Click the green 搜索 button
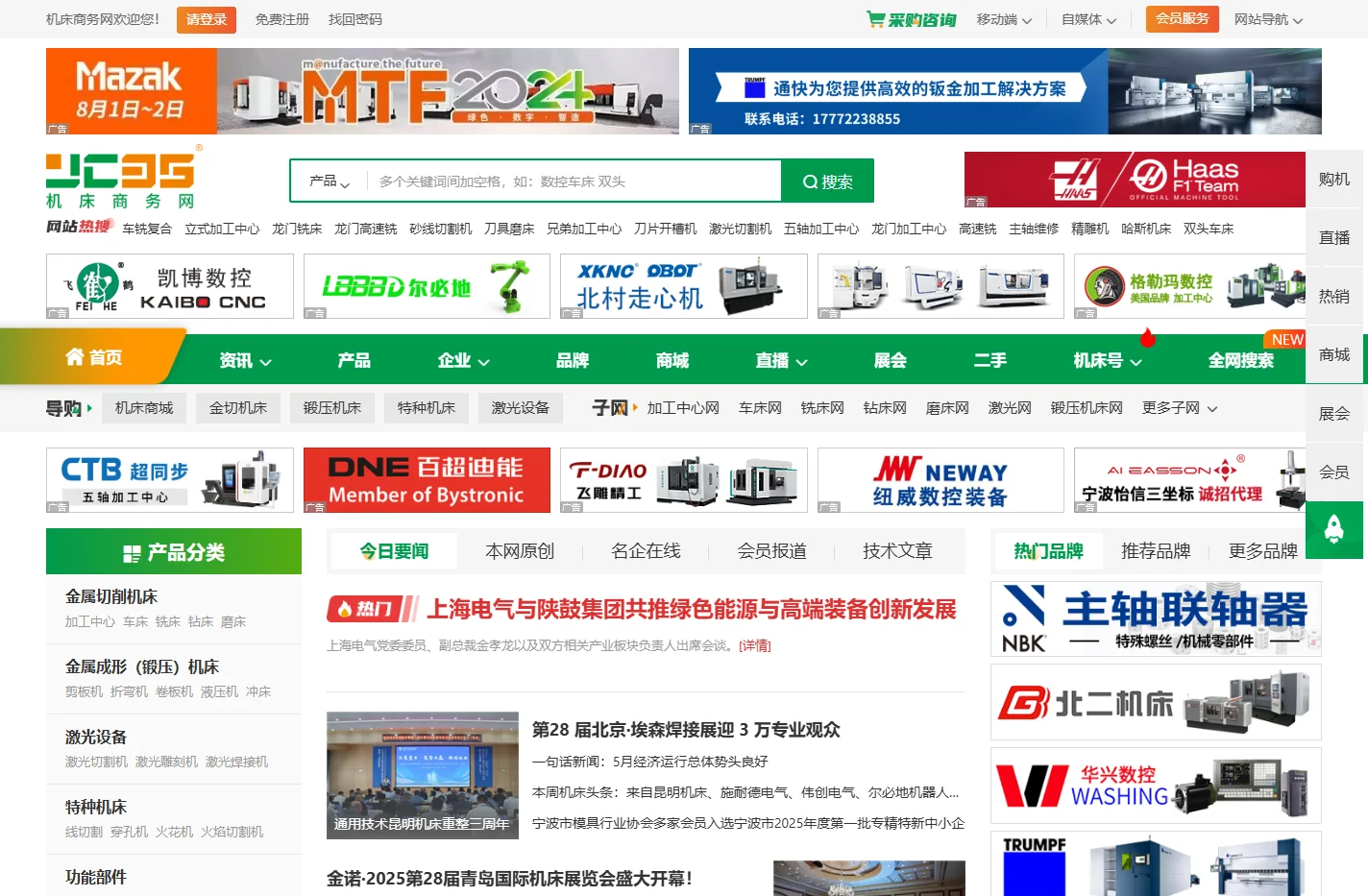1368x896 pixels. coord(828,182)
